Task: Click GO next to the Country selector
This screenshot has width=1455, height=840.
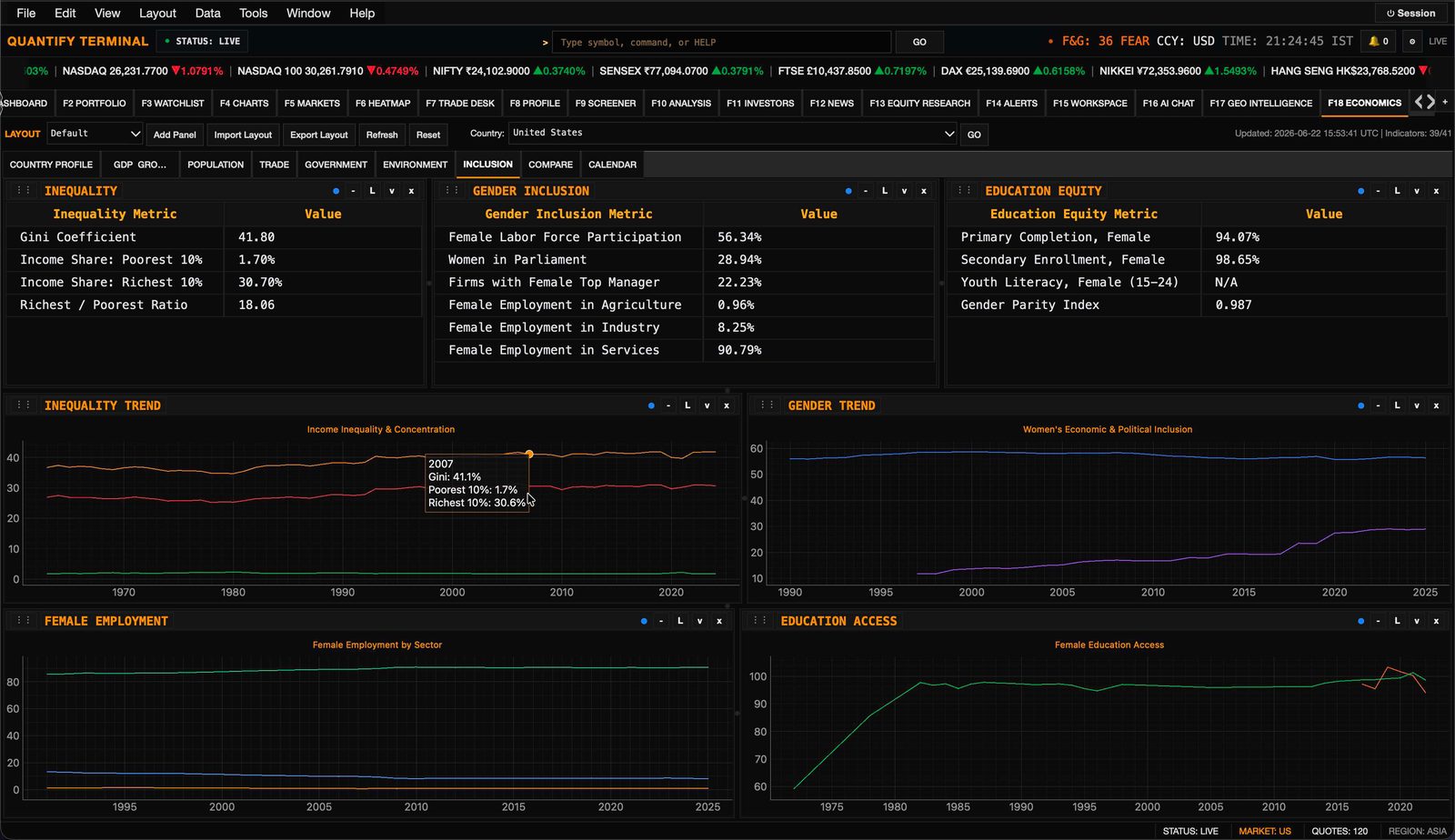Action: tap(974, 135)
